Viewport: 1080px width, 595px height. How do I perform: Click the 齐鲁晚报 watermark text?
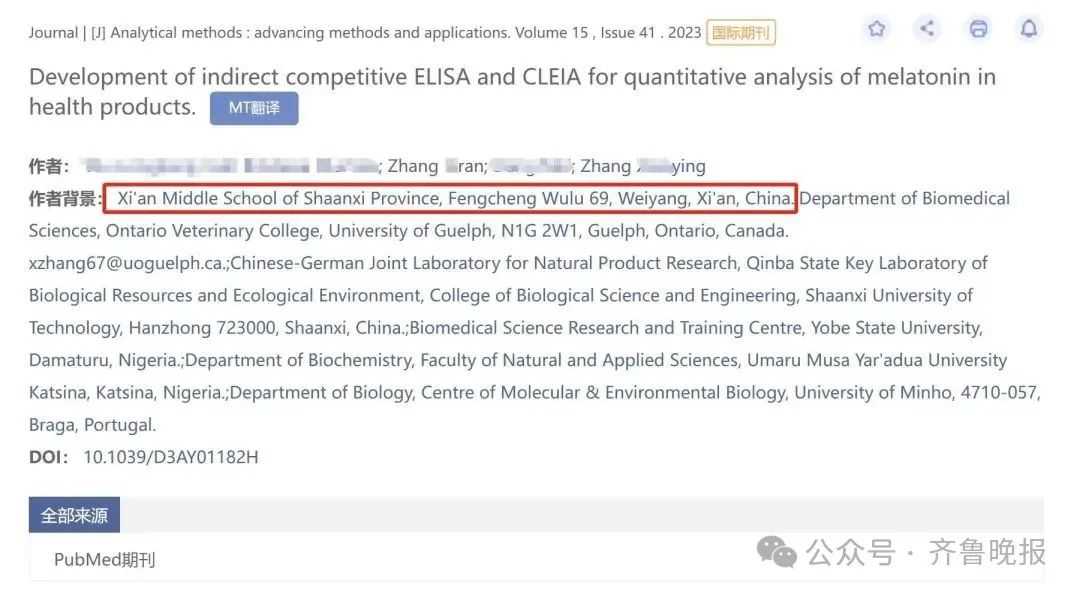click(x=987, y=552)
